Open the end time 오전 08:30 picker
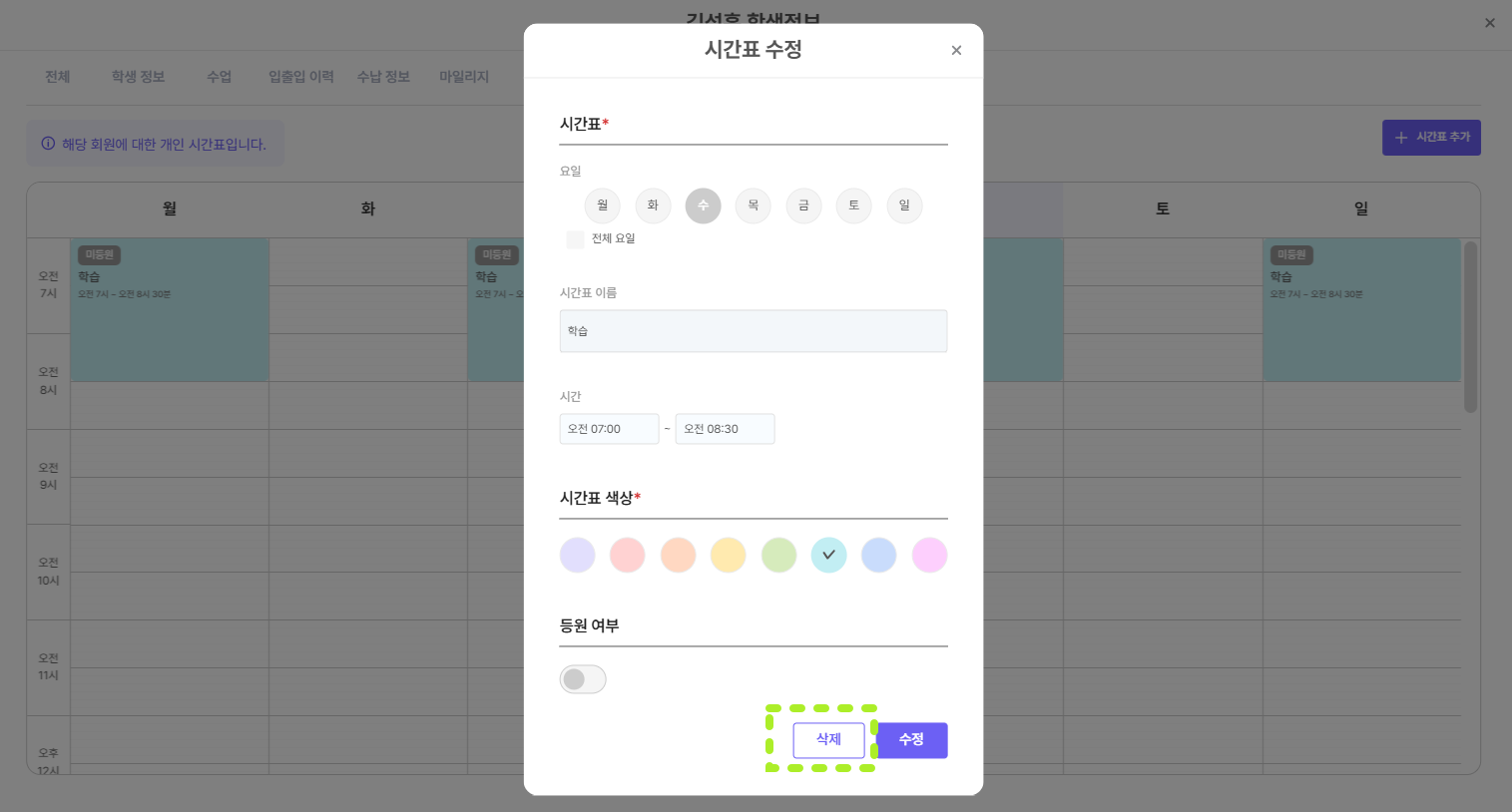This screenshot has height=812, width=1512. tap(725, 429)
